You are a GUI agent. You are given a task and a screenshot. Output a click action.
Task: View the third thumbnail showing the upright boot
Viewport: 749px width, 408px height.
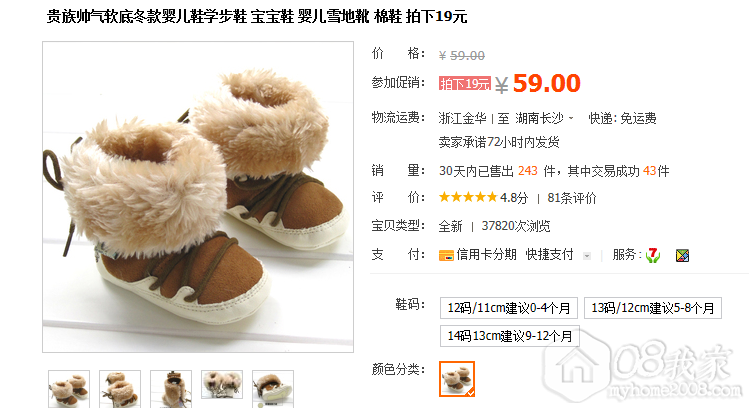point(171,389)
